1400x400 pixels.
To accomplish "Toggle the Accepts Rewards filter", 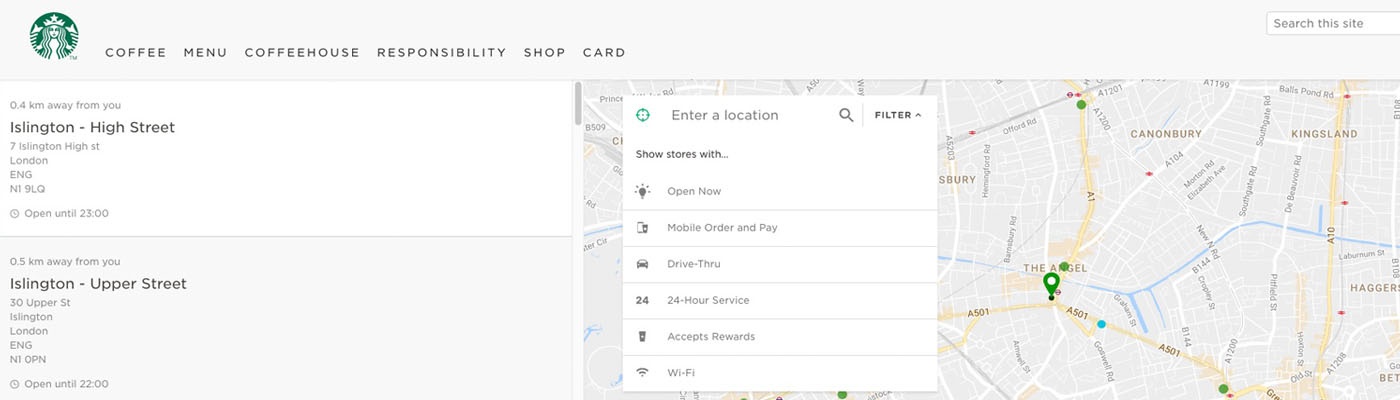I will pos(780,336).
